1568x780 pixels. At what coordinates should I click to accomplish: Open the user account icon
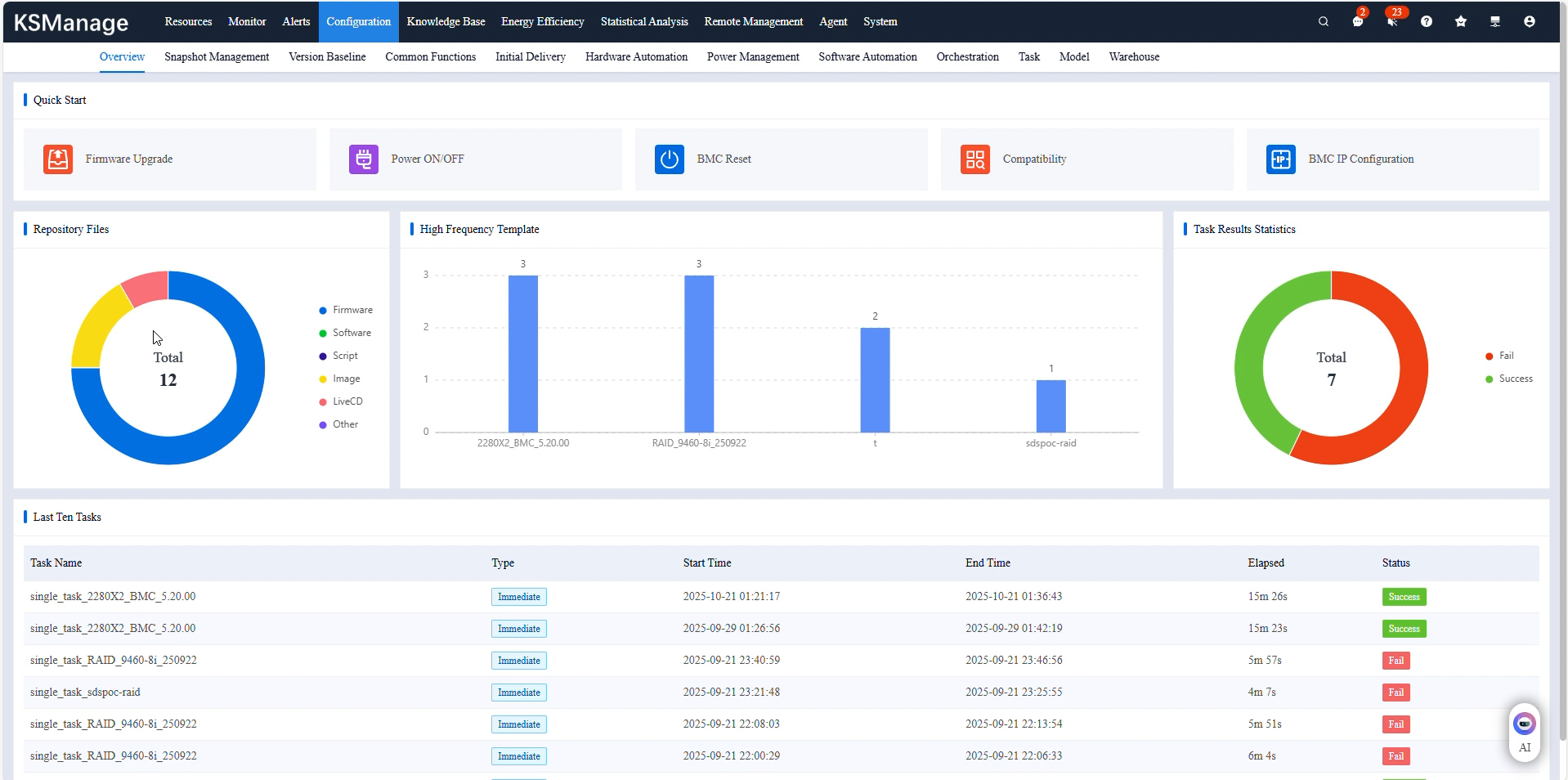[1530, 22]
